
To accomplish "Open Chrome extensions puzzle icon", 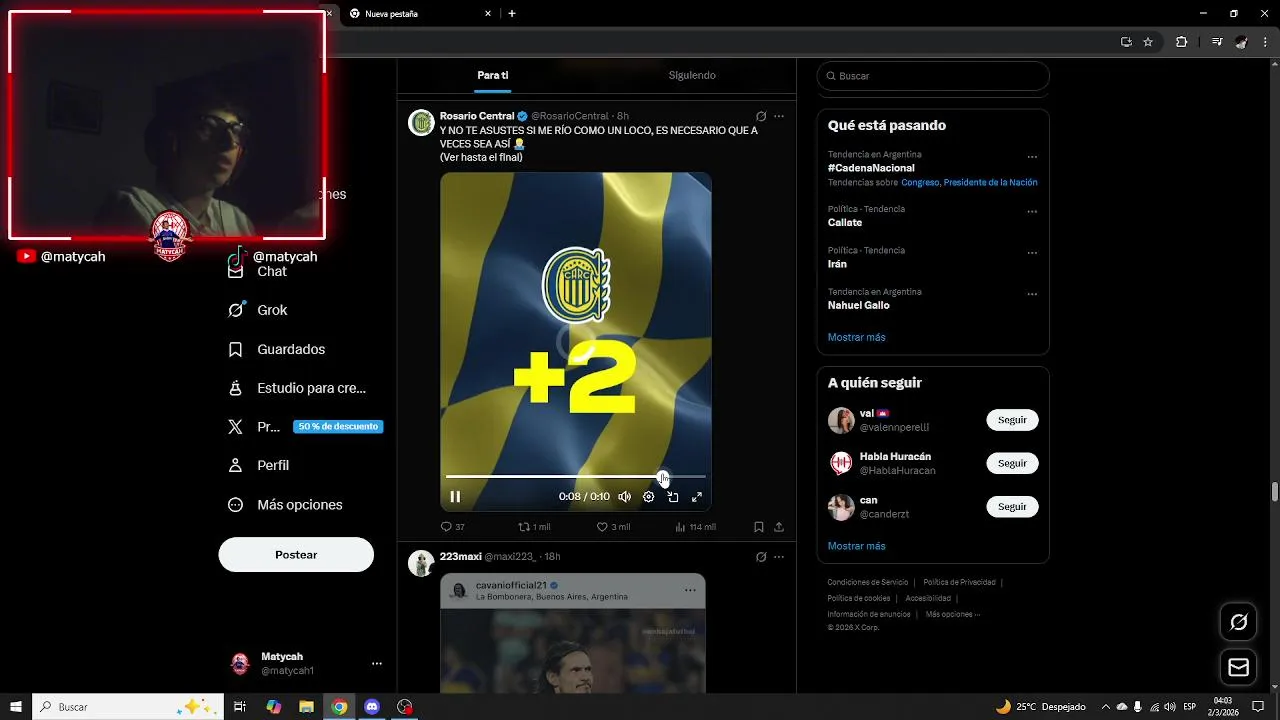I will (x=1182, y=42).
